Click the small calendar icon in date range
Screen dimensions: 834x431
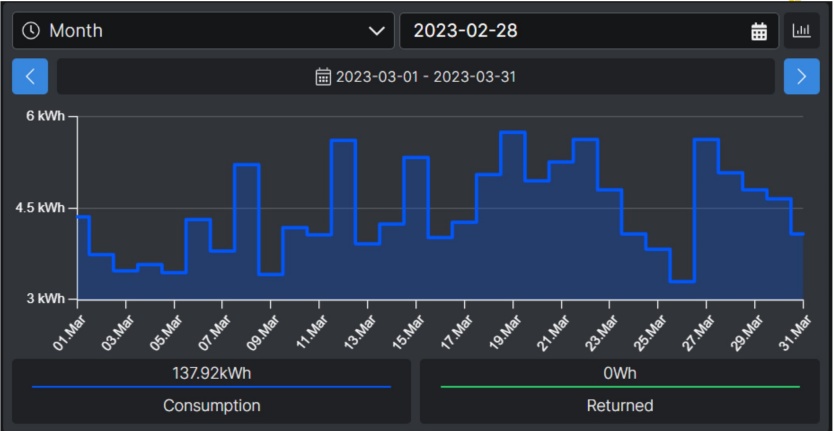(323, 77)
